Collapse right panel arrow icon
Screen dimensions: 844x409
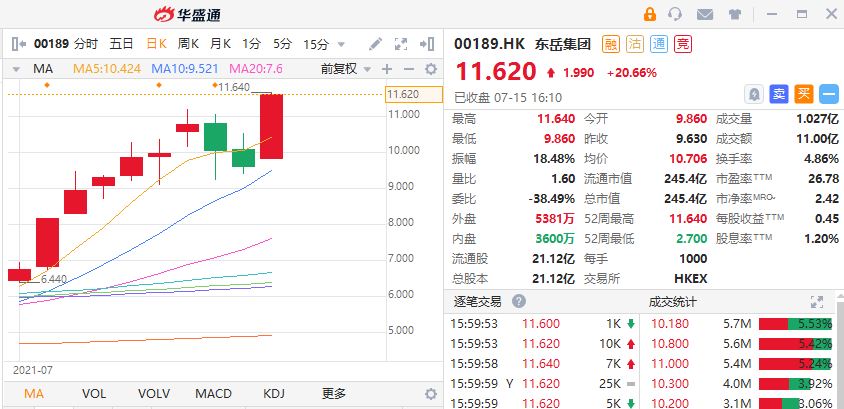(x=427, y=44)
